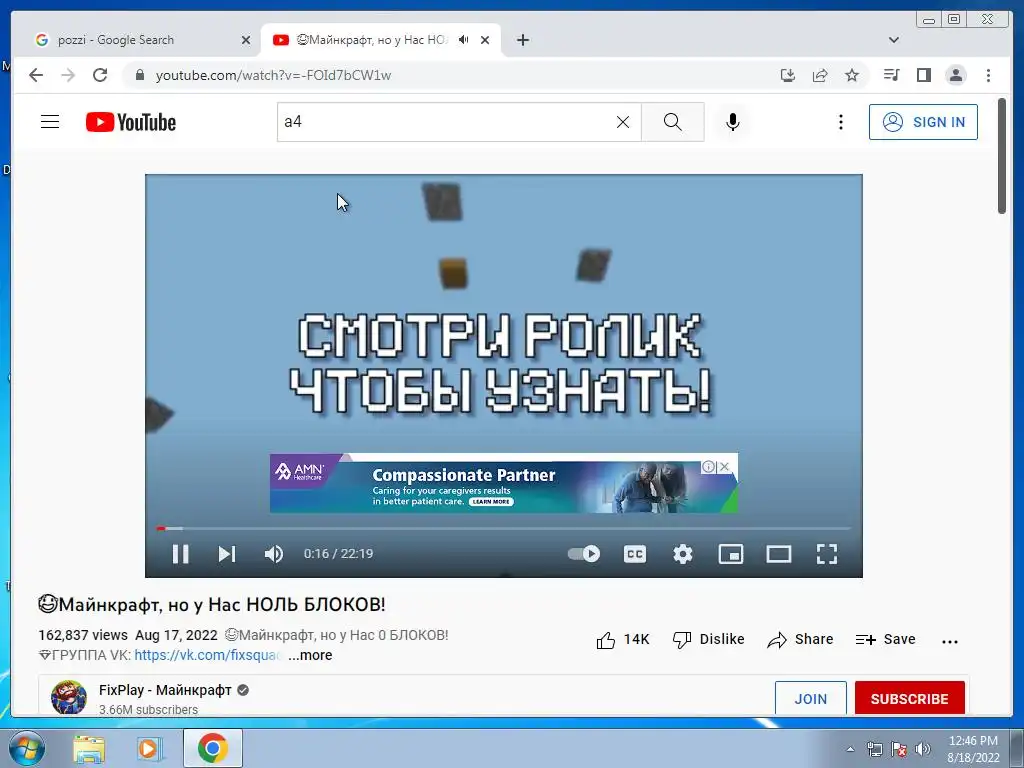Open Chrome profile avatar
1024x768 pixels.
point(955,75)
